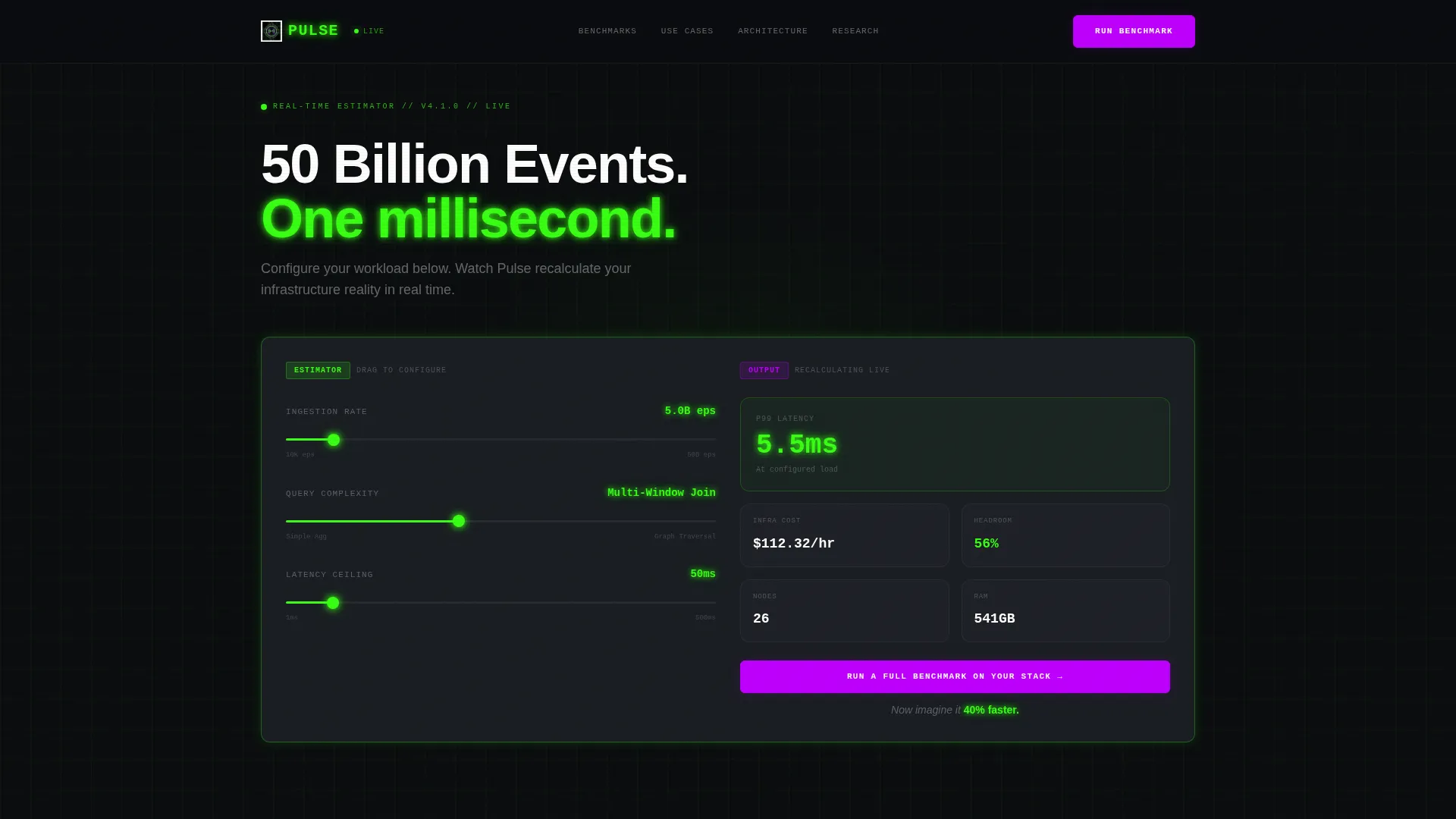Click the Graph Traversal slider end label

[685, 537]
